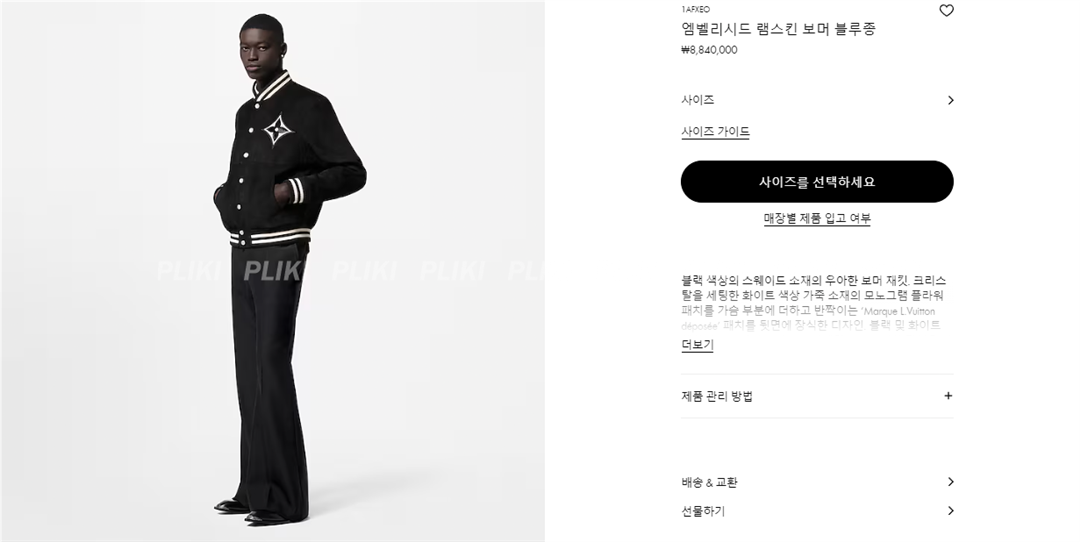
Task: Open 선물하기 chevron arrow
Action: click(x=951, y=511)
